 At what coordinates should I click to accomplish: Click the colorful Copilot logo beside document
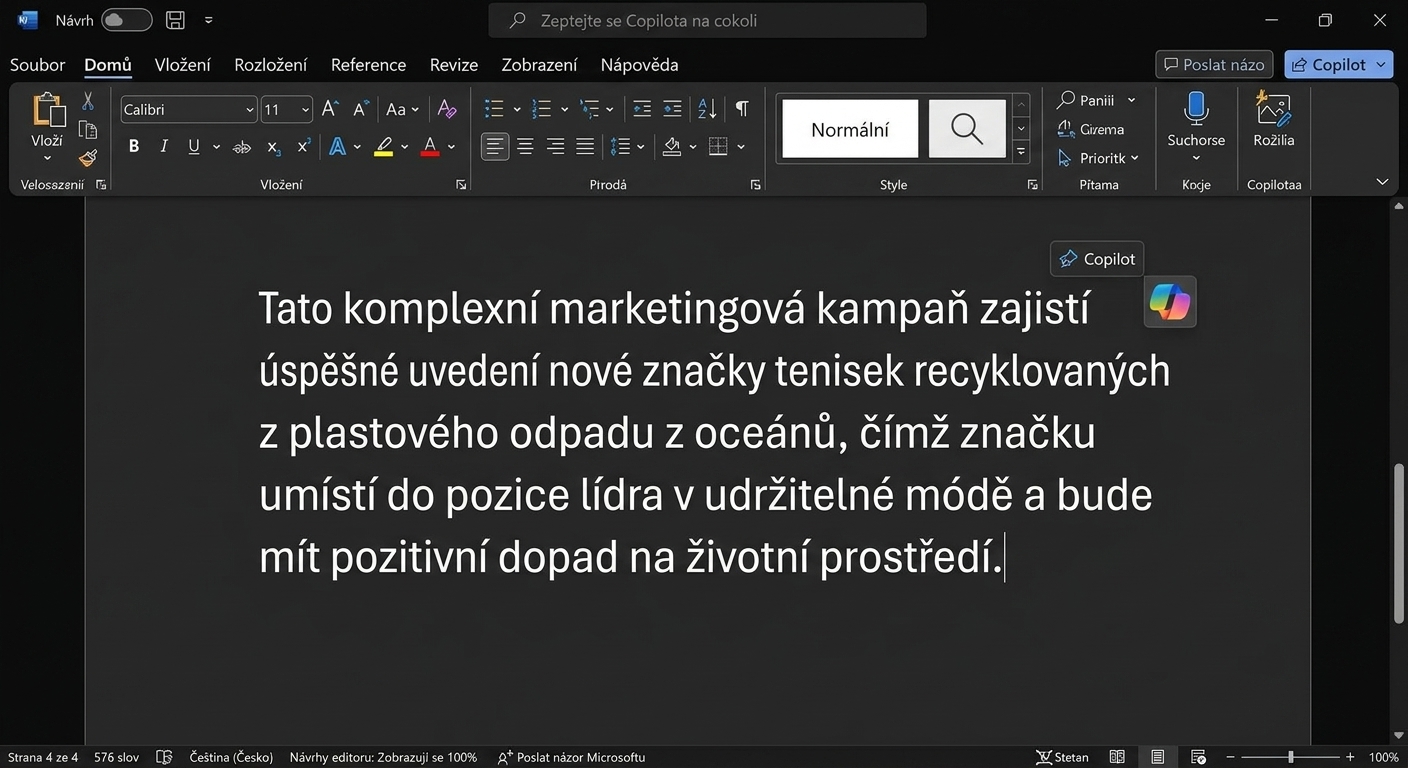click(1170, 302)
